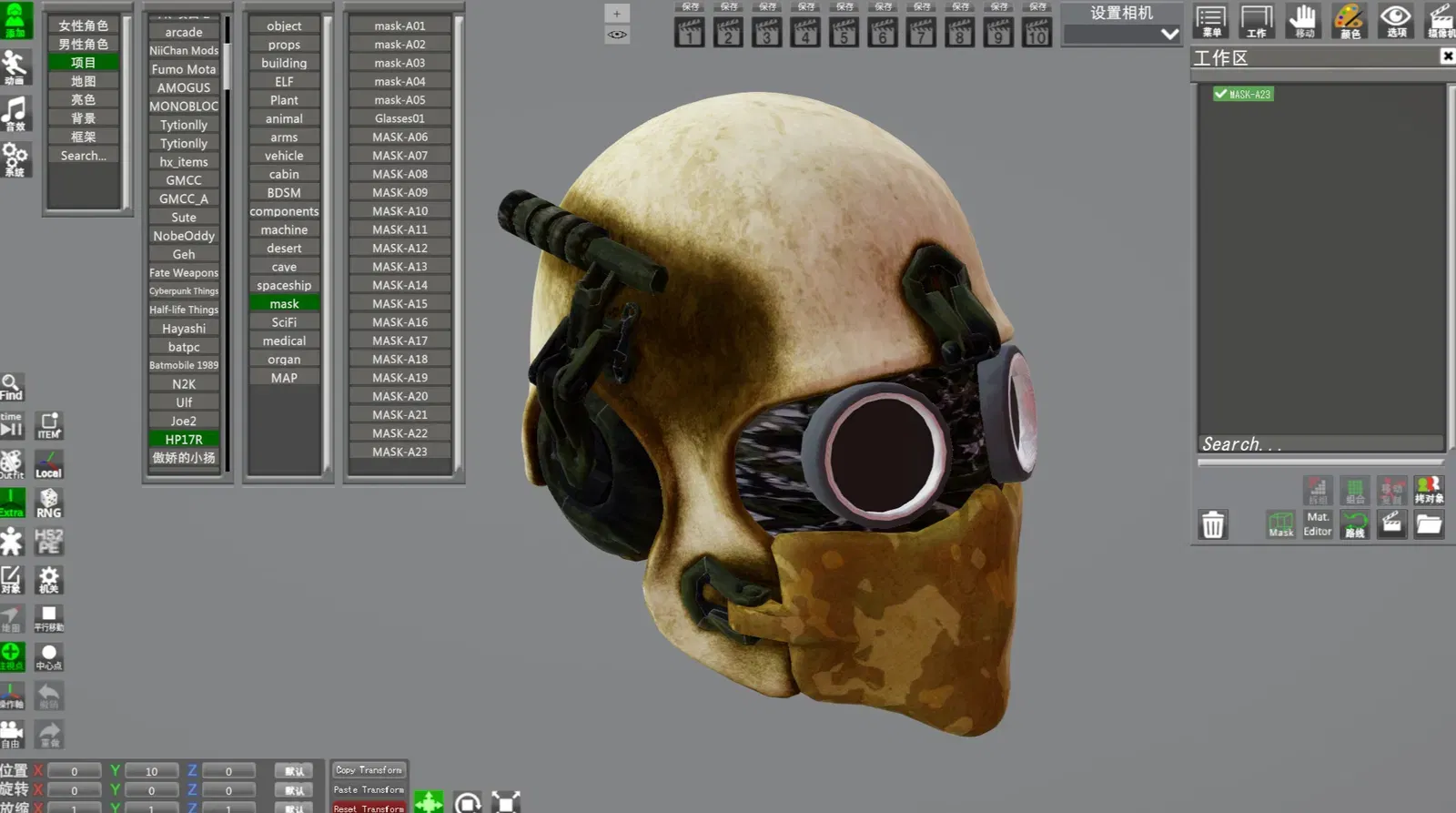This screenshot has width=1456, height=813.
Task: Select the 地图 map category
Action: coord(84,81)
